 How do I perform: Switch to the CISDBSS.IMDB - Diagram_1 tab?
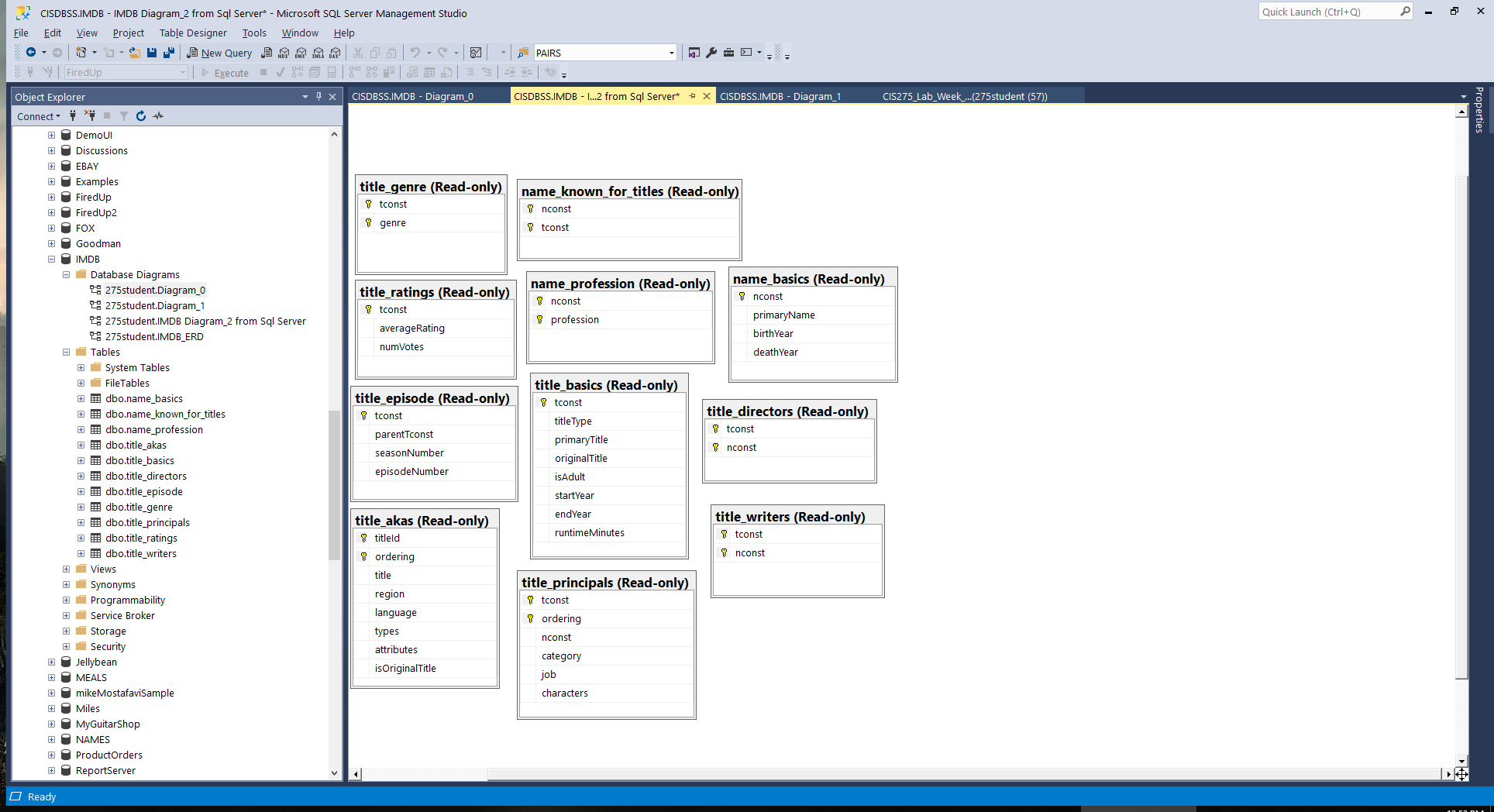[780, 96]
